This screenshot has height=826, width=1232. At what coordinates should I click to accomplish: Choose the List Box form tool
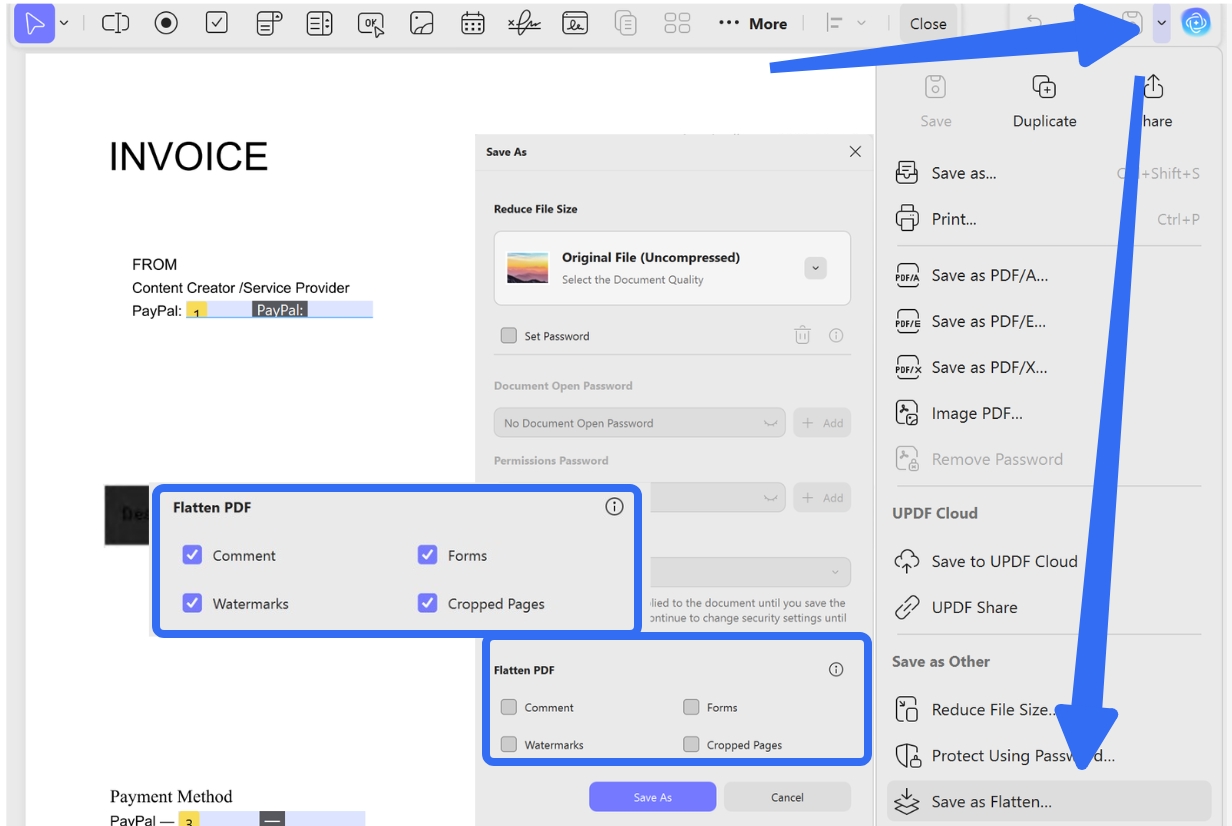click(319, 23)
